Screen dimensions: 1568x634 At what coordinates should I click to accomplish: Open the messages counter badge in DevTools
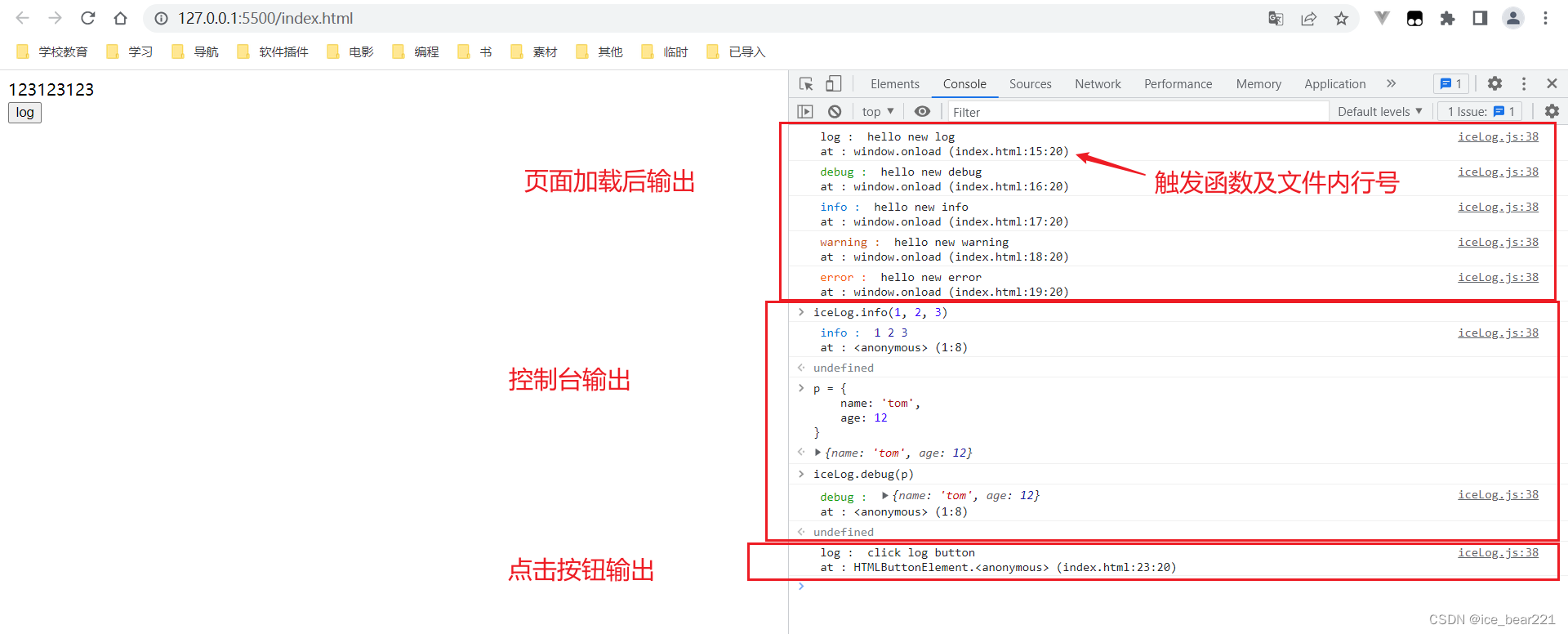tap(1451, 83)
